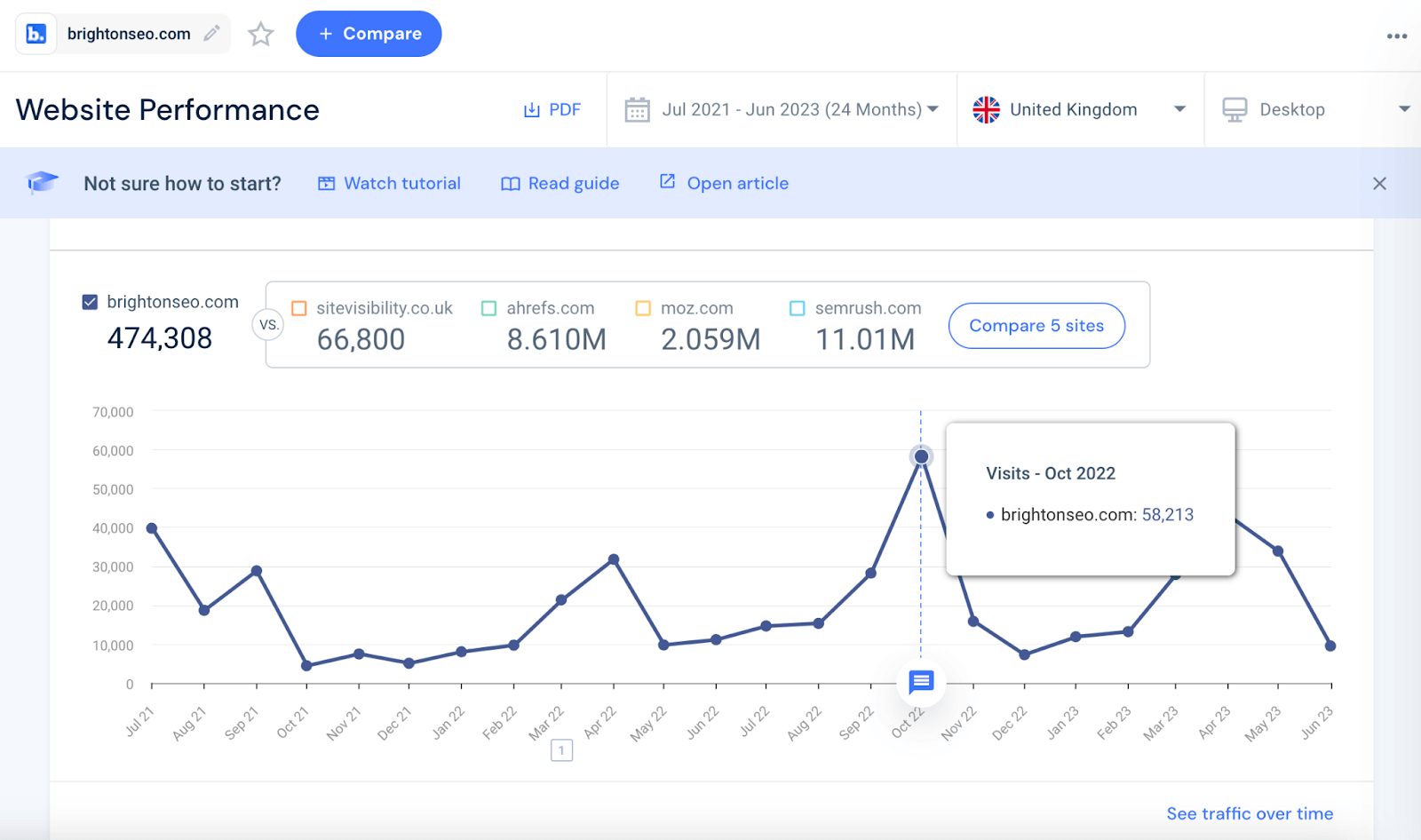Click the Jun 23 chart data point
This screenshot has height=840, width=1421.
[x=1330, y=646]
